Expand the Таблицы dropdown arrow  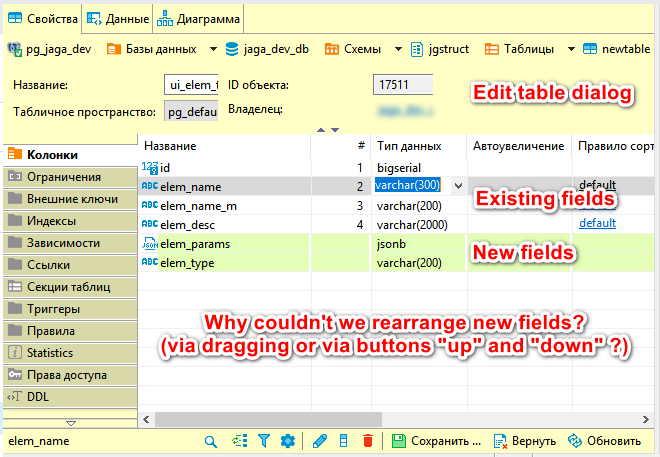click(571, 49)
